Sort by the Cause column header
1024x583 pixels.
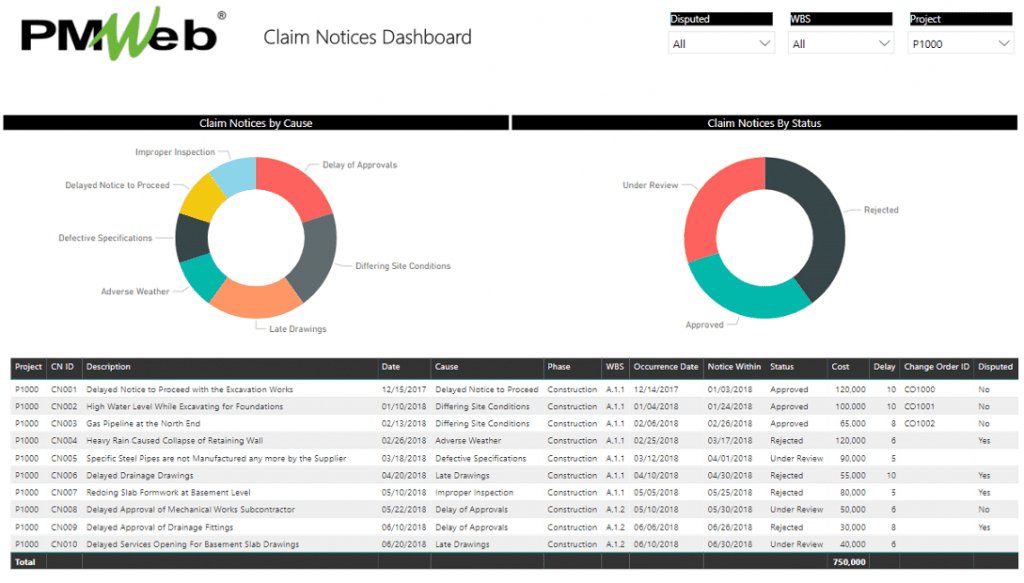447,367
